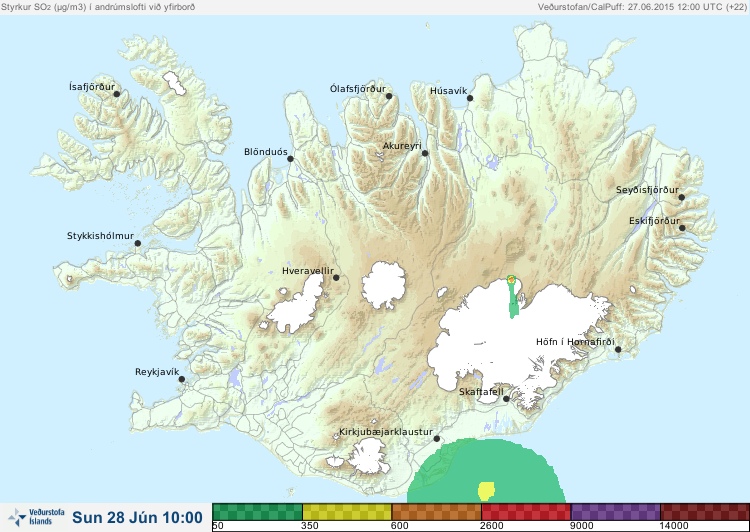
Task: Click the Húsavík town marker
Action: point(470,98)
